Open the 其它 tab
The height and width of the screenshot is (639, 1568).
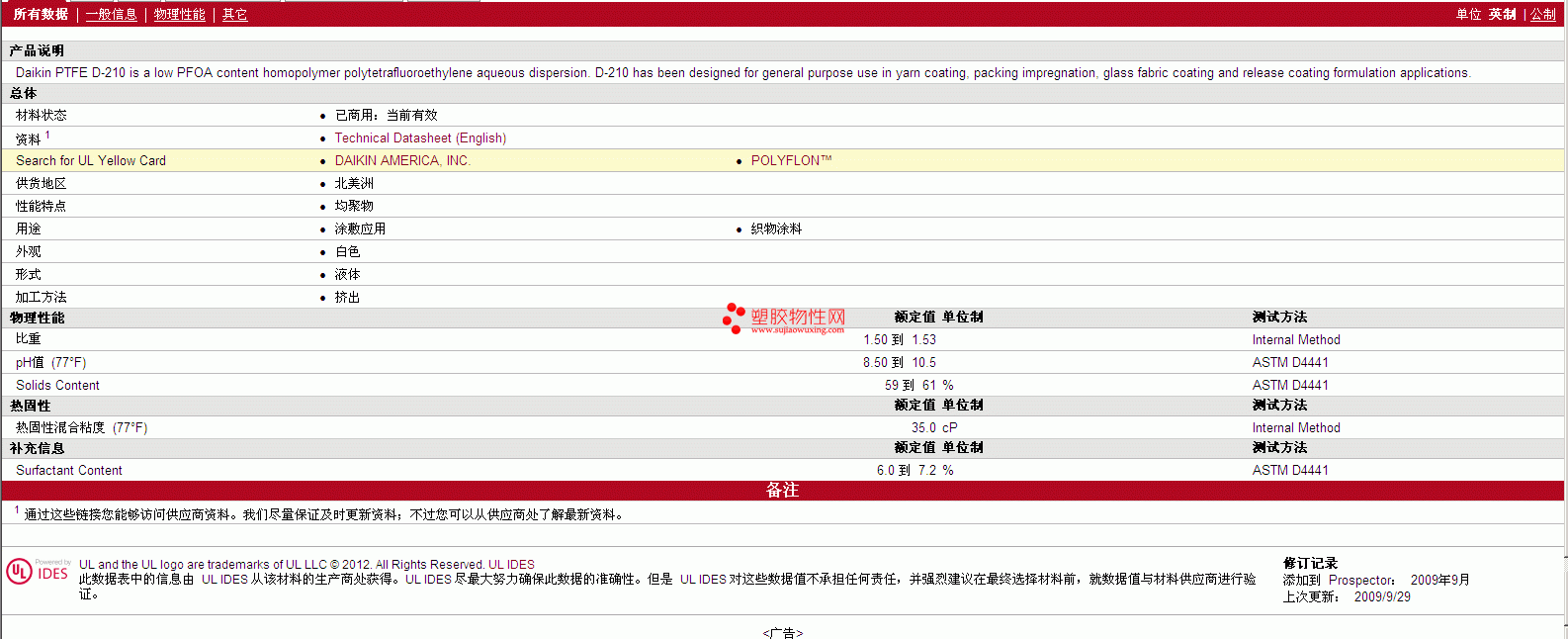tap(234, 14)
